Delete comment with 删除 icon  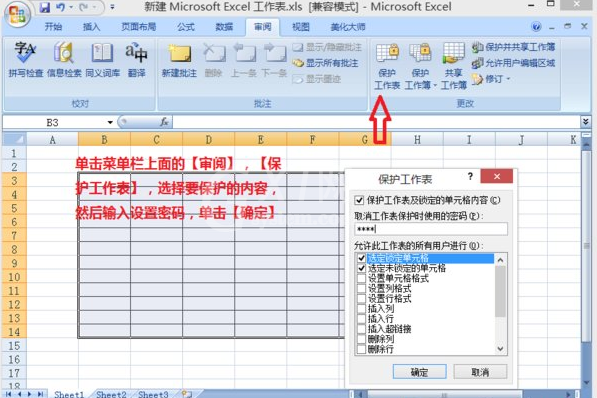(x=214, y=59)
